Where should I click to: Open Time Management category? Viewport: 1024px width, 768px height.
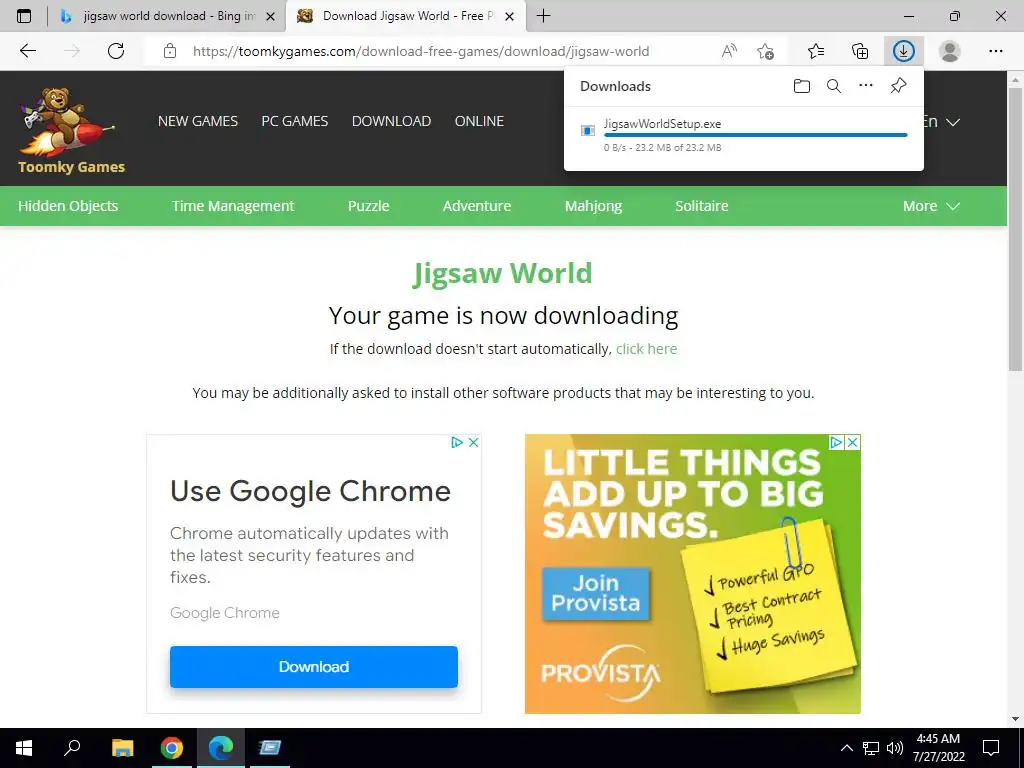point(233,206)
